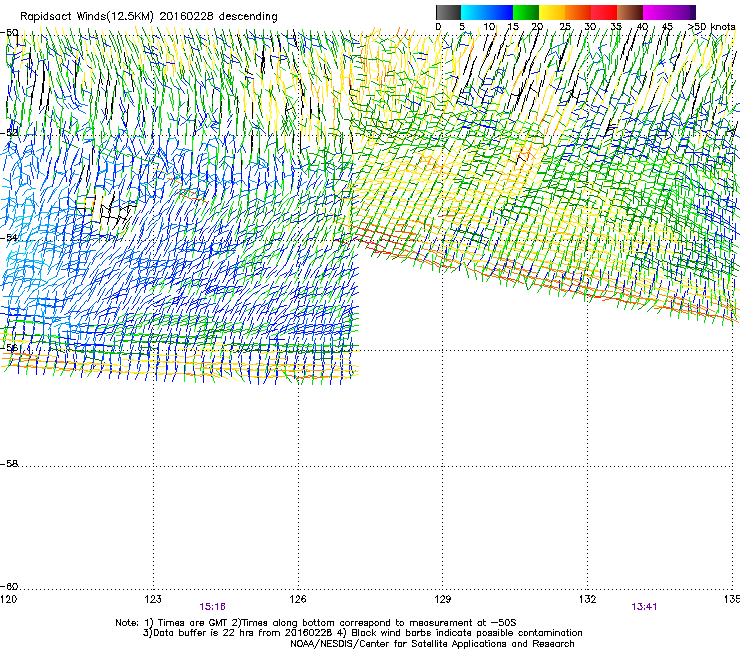This screenshot has height=650, width=740.
Task: Click the 120 longitude axis label
Action: click(x=8, y=599)
